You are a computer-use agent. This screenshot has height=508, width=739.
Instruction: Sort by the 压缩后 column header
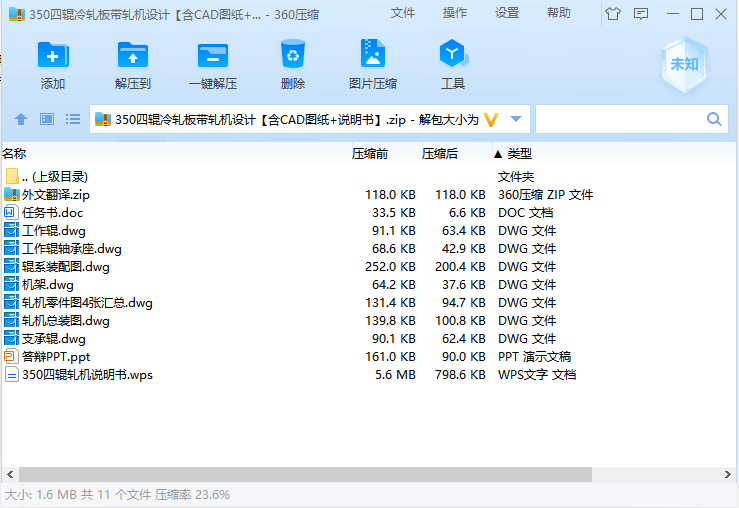point(439,153)
